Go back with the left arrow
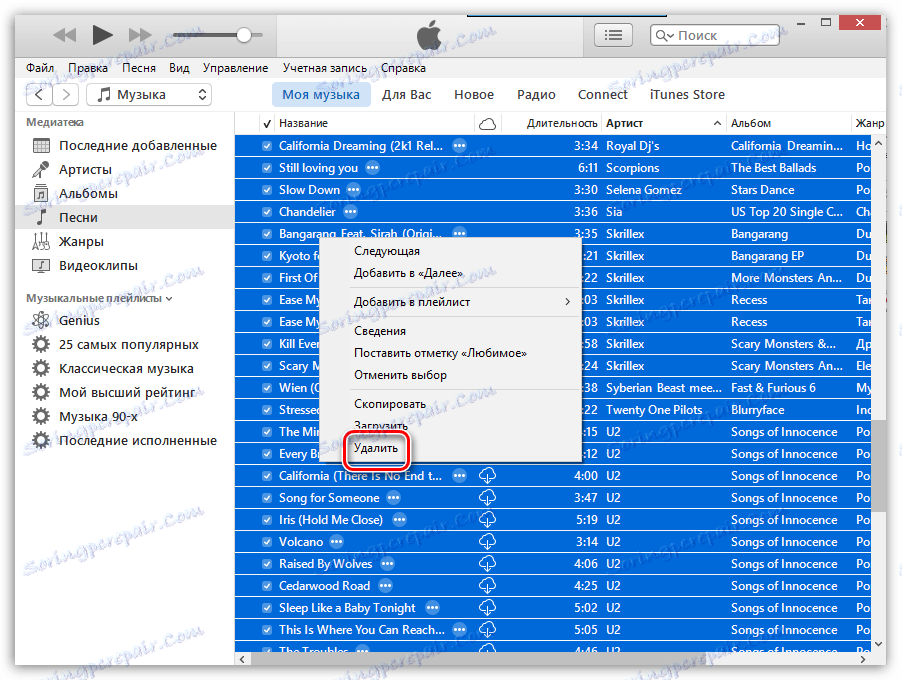Screen dimensions: 902x680 (39, 95)
